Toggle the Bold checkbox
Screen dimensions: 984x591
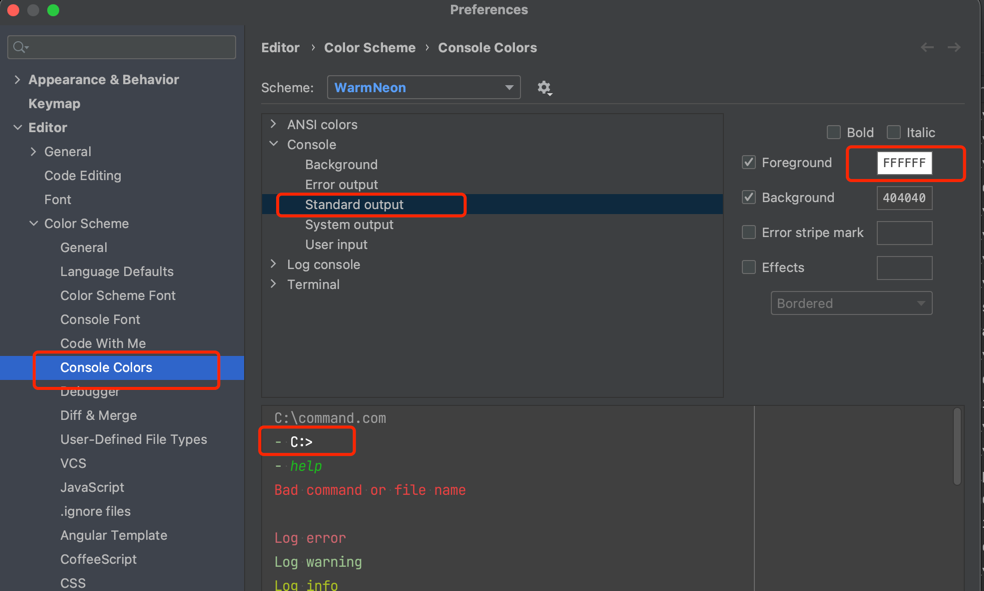tap(833, 132)
